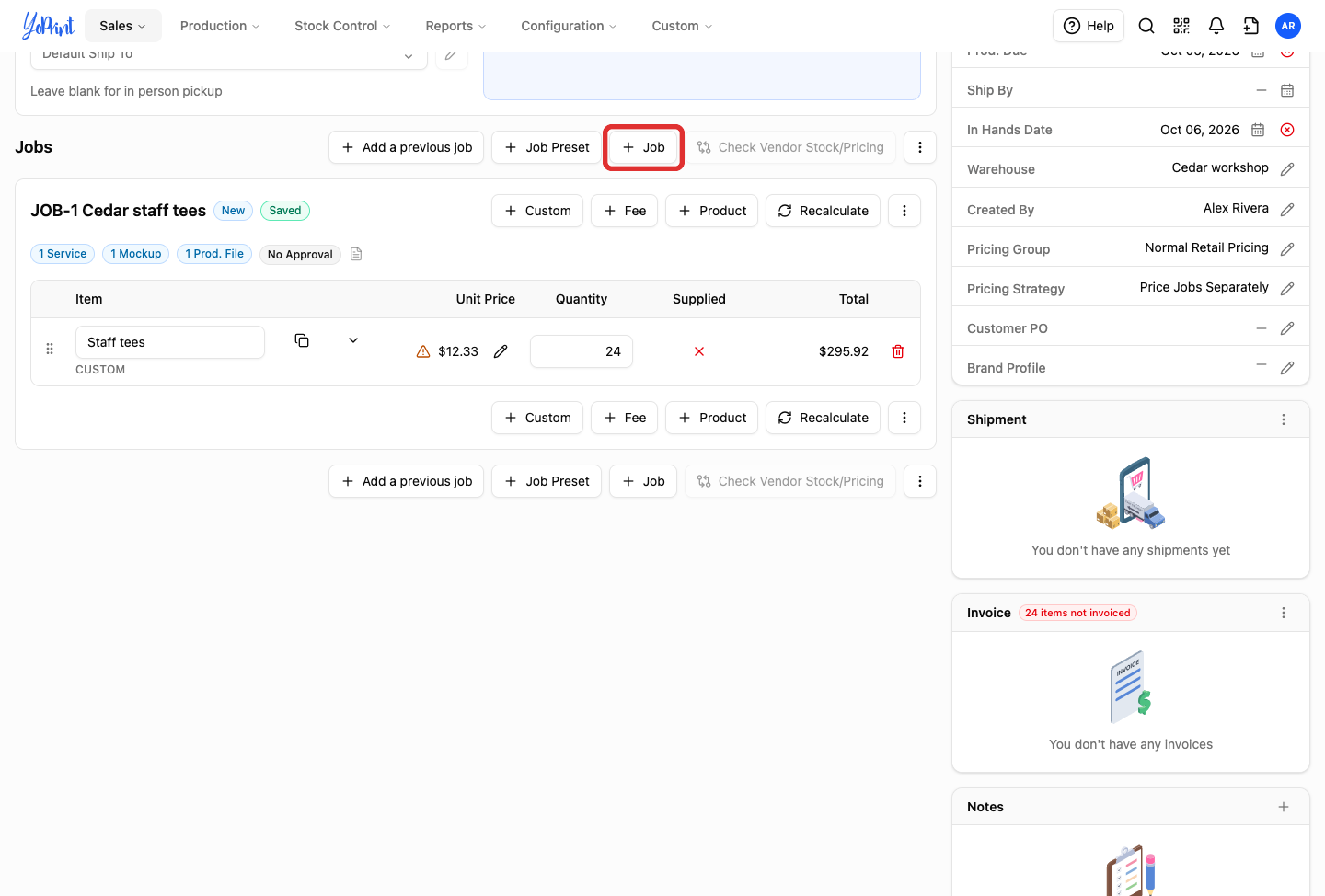Screen dimensions: 1325x896
Task: Expand the Staff tees item chevron
Action: [x=353, y=340]
